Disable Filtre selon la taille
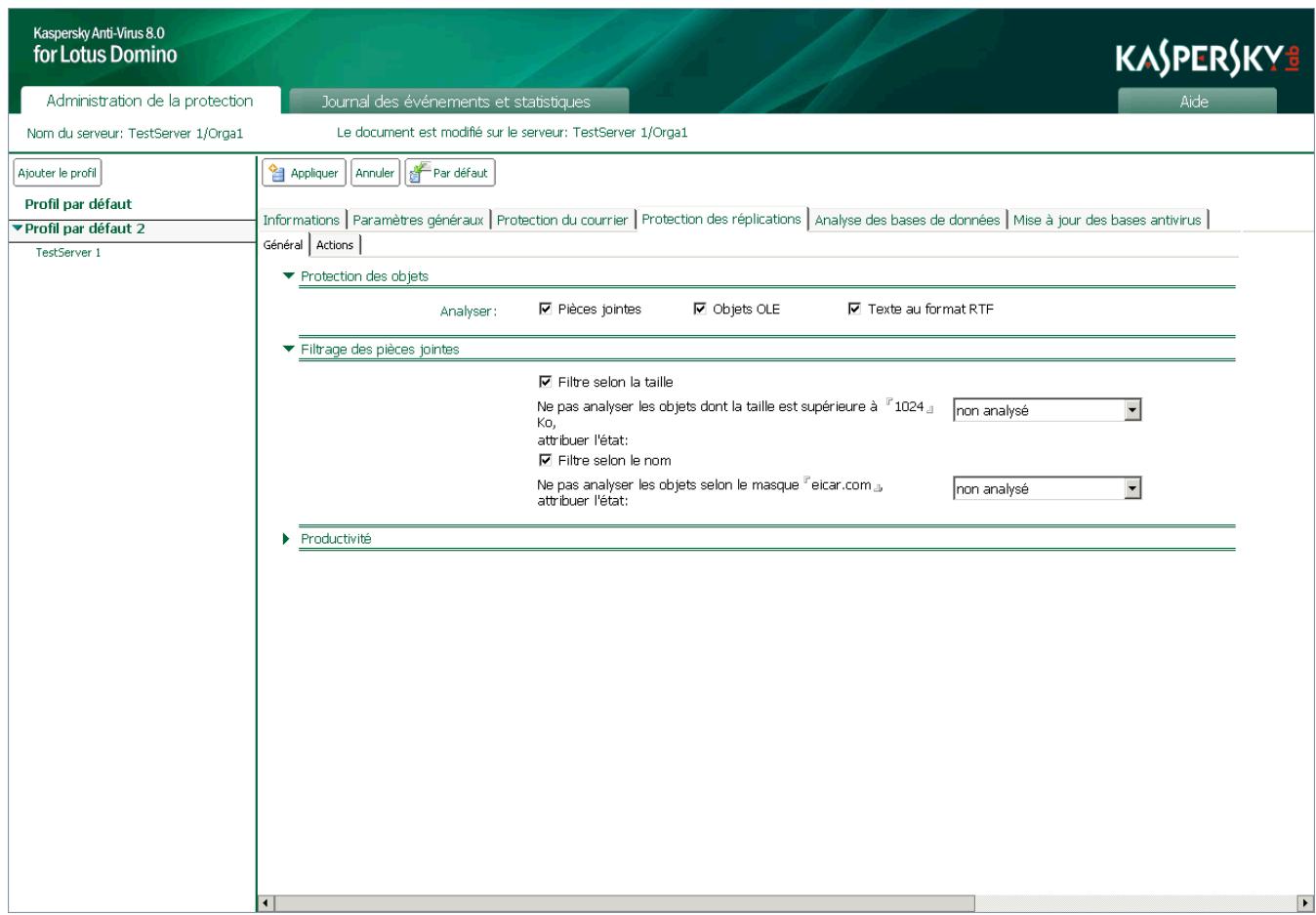Image resolution: width=1316 pixels, height=915 pixels. [x=545, y=382]
